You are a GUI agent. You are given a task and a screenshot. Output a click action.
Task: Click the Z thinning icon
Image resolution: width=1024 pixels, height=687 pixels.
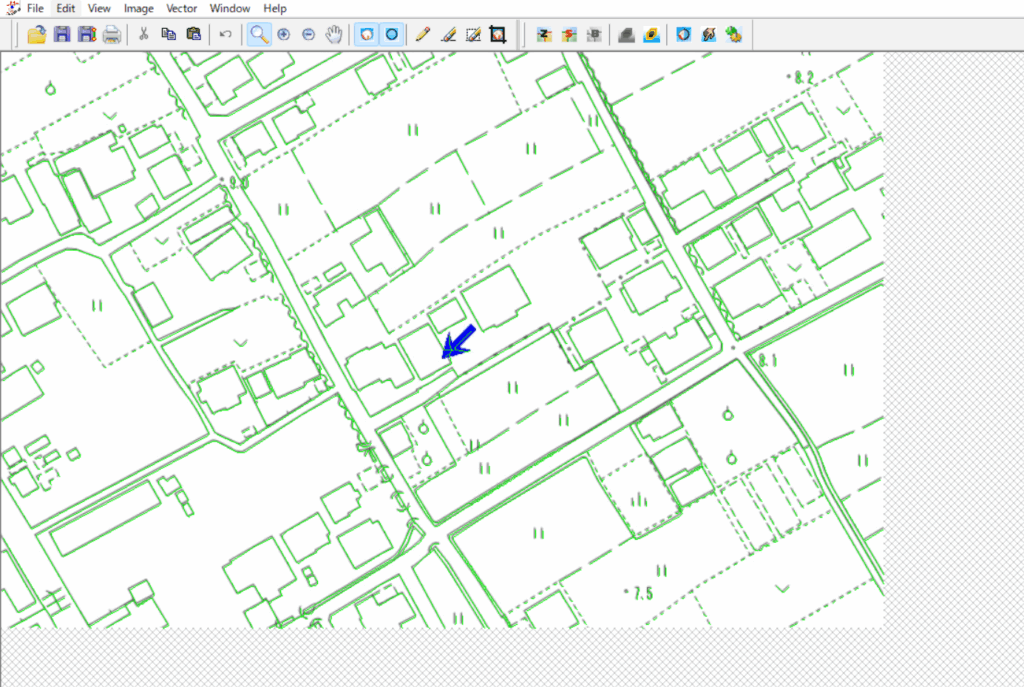544,35
